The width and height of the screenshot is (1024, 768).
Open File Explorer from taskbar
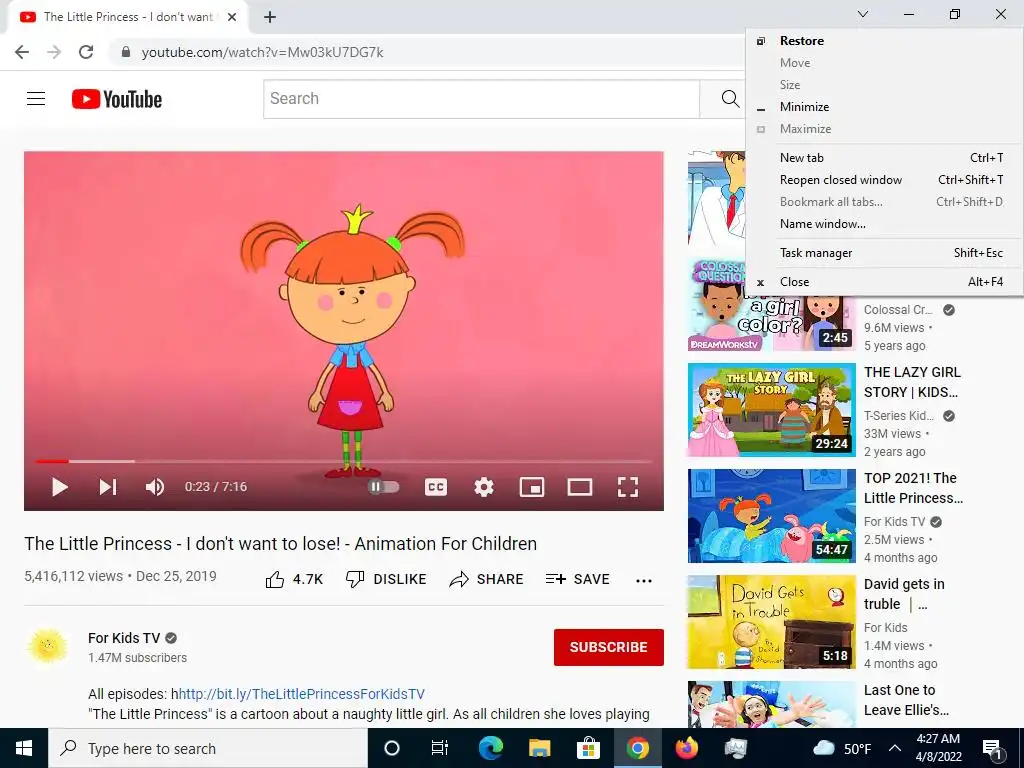click(x=539, y=748)
